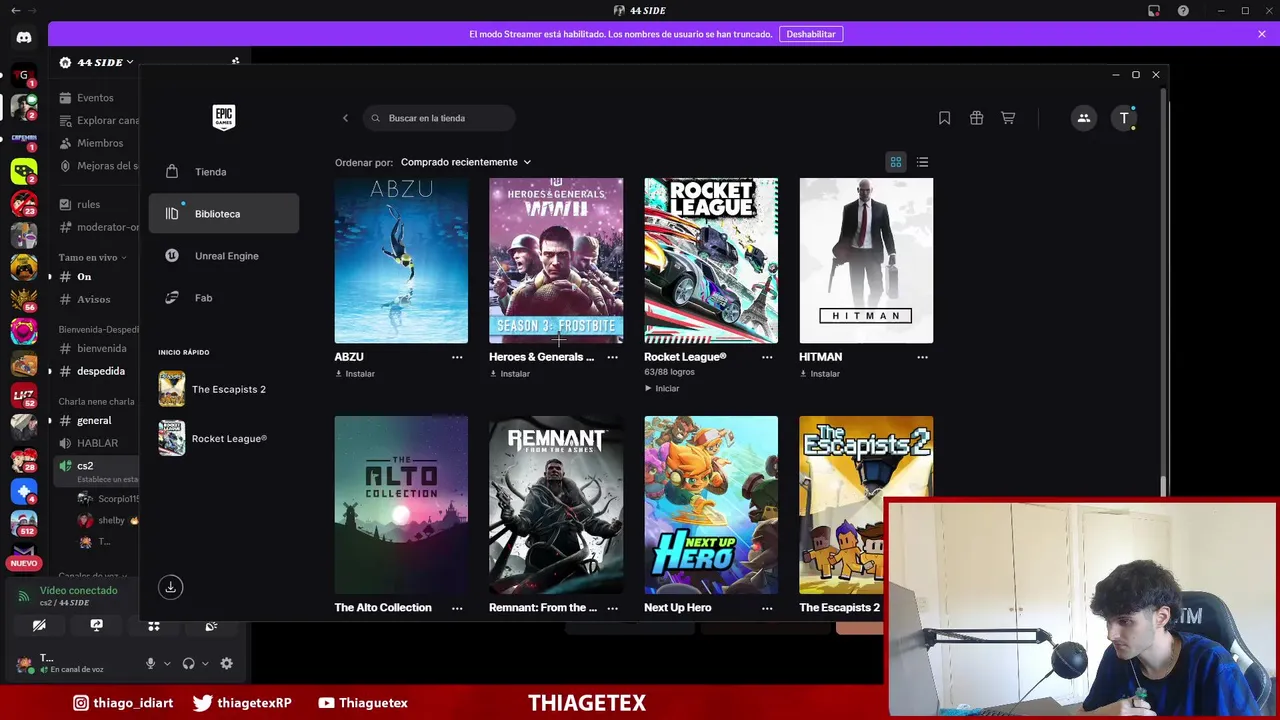Click Instalar under HITMAN
1280x720 pixels.
(820, 374)
